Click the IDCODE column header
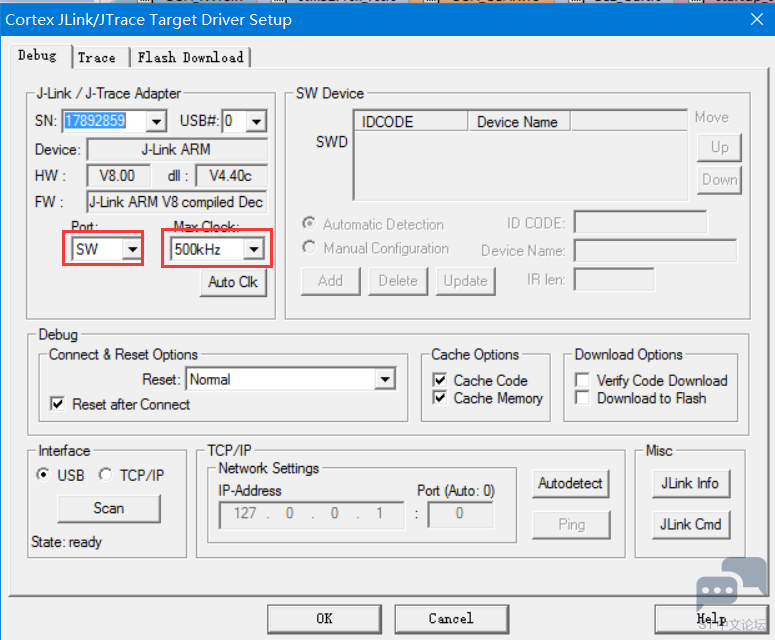The width and height of the screenshot is (775, 640). click(x=411, y=122)
